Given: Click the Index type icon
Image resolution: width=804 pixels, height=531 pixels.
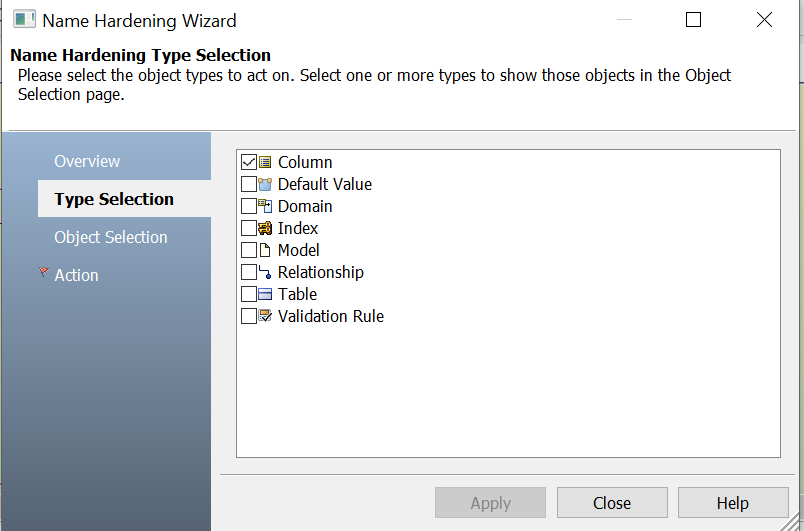Looking at the screenshot, I should [x=265, y=228].
